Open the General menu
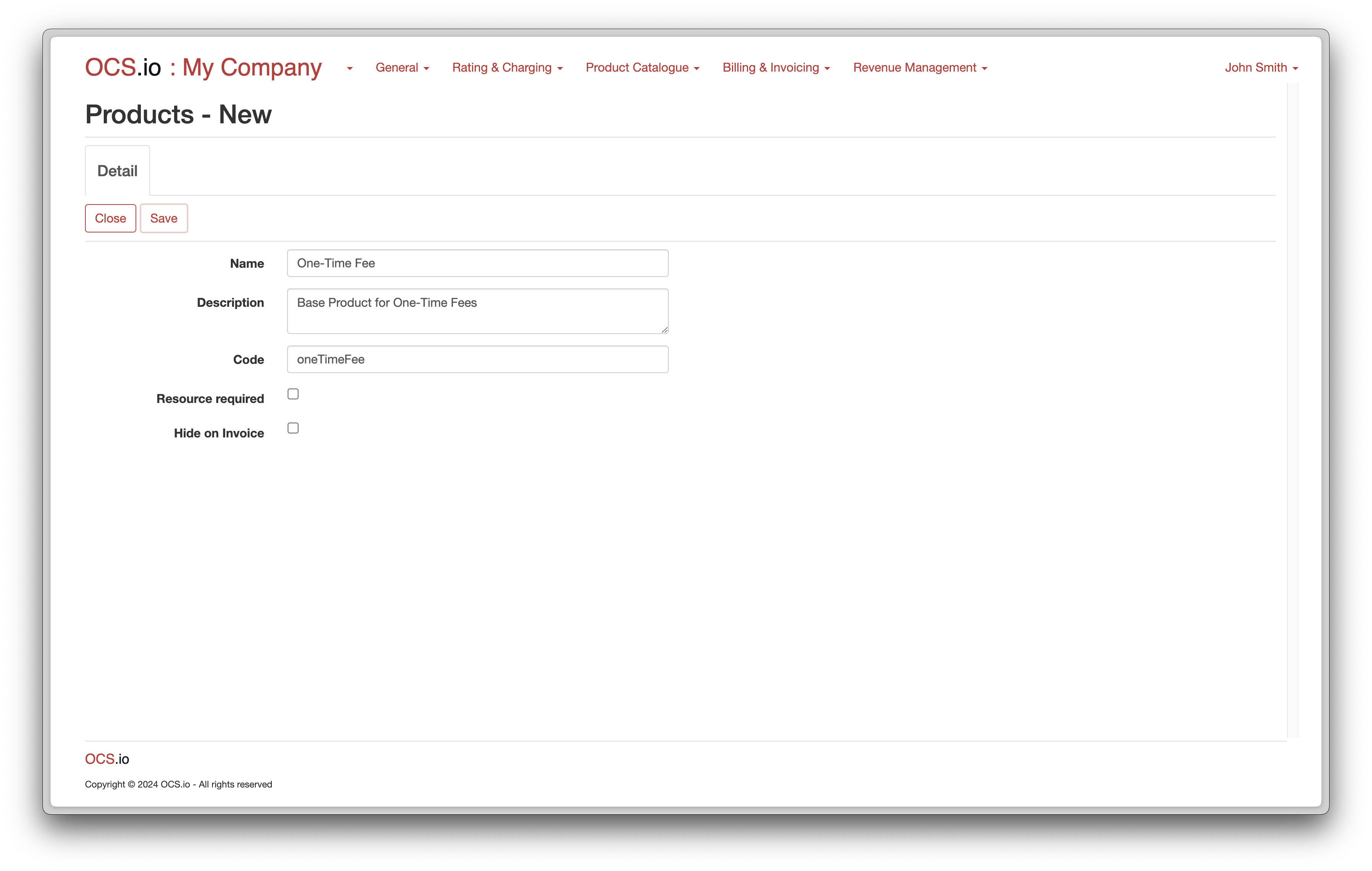1372x871 pixels. [x=402, y=68]
